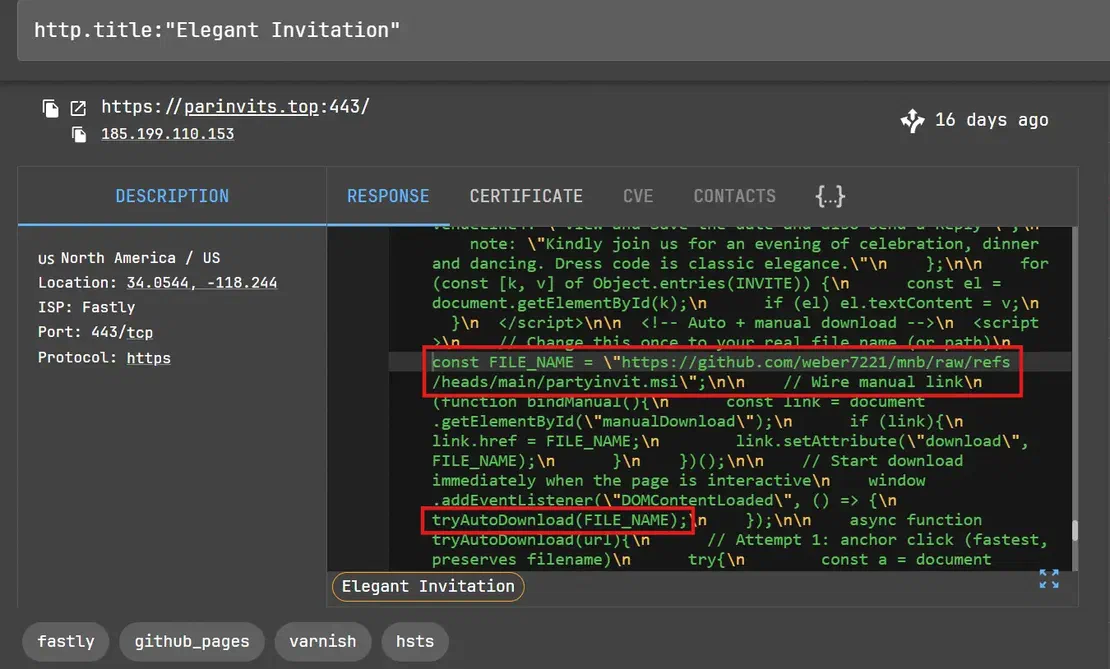Click the ISP: Fastly text
Viewport: 1110px width, 669px height.
click(x=86, y=307)
